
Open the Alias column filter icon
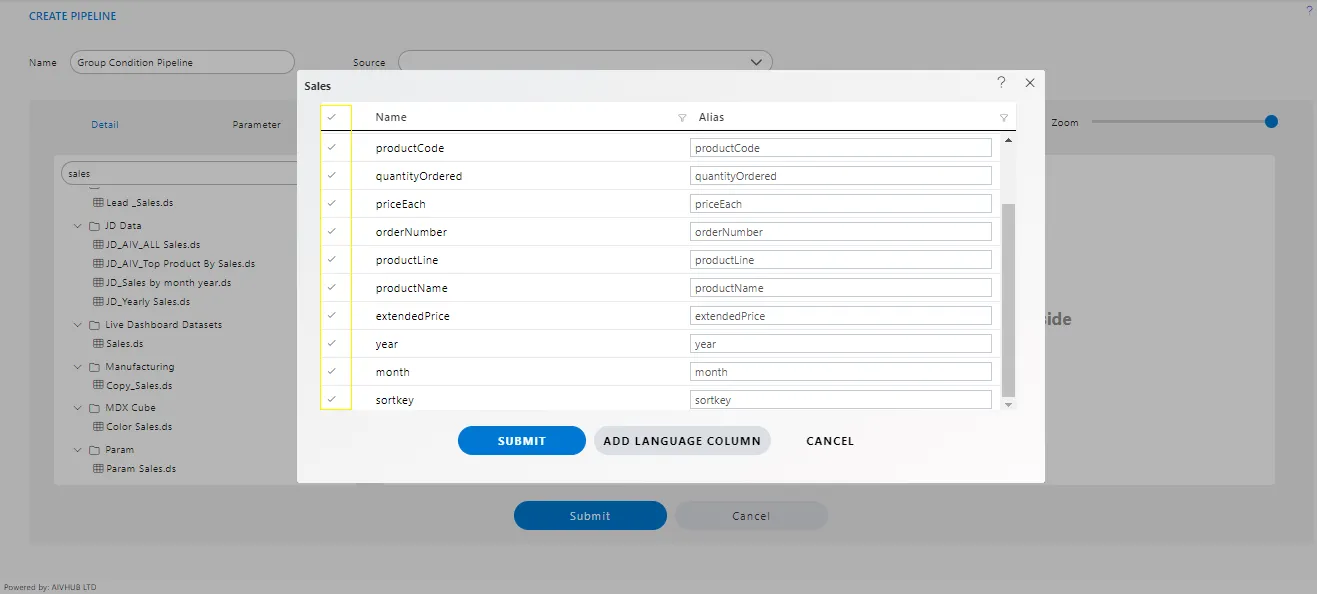(x=1004, y=117)
